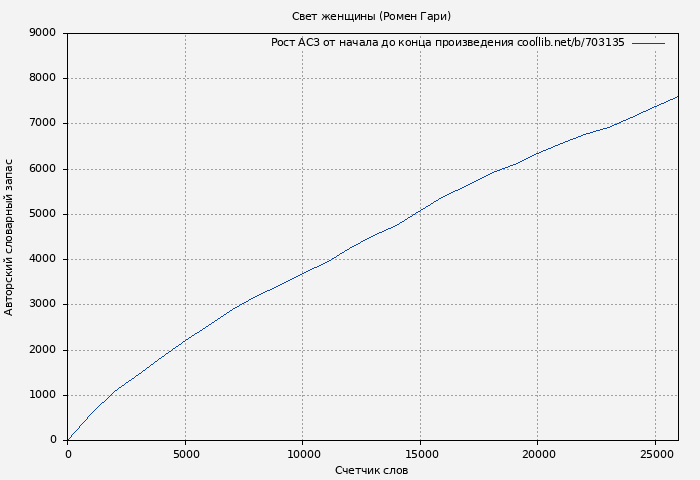Click the 6000 label on the Y-axis
The height and width of the screenshot is (480, 700).
pos(43,169)
